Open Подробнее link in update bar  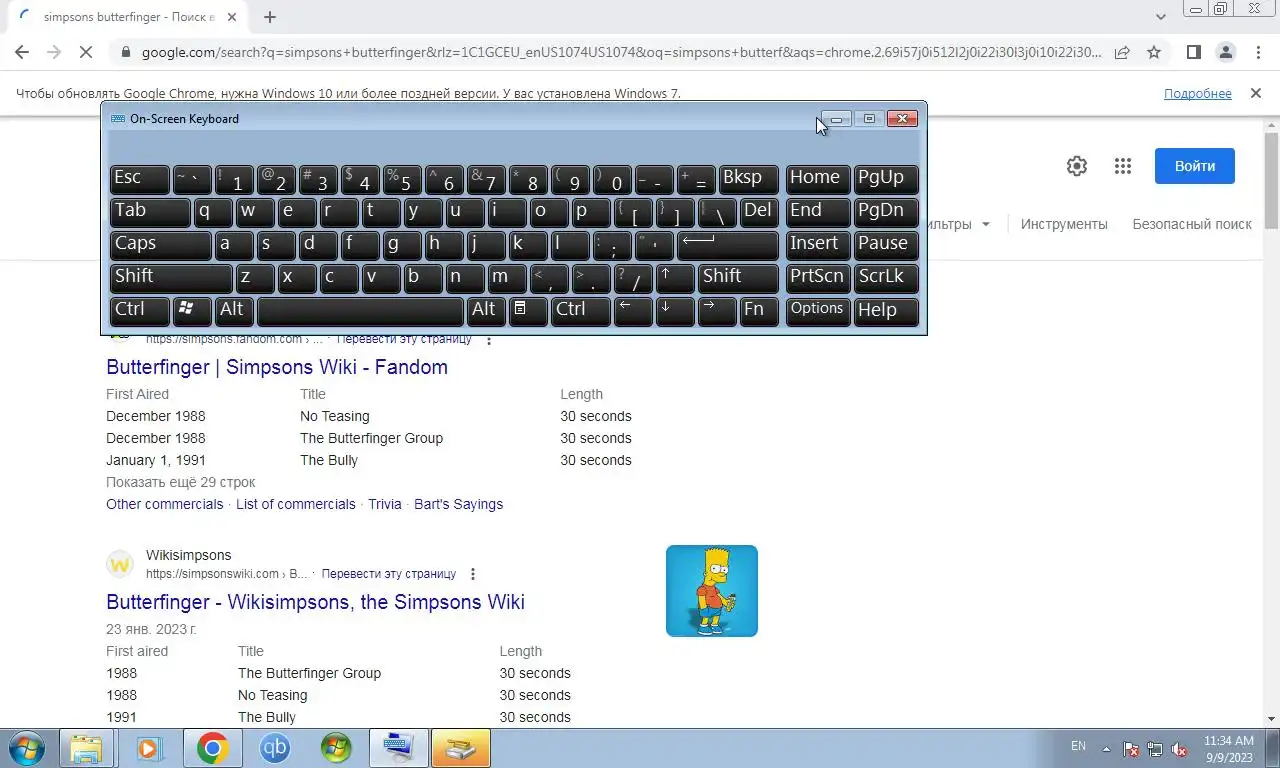[x=1198, y=93]
